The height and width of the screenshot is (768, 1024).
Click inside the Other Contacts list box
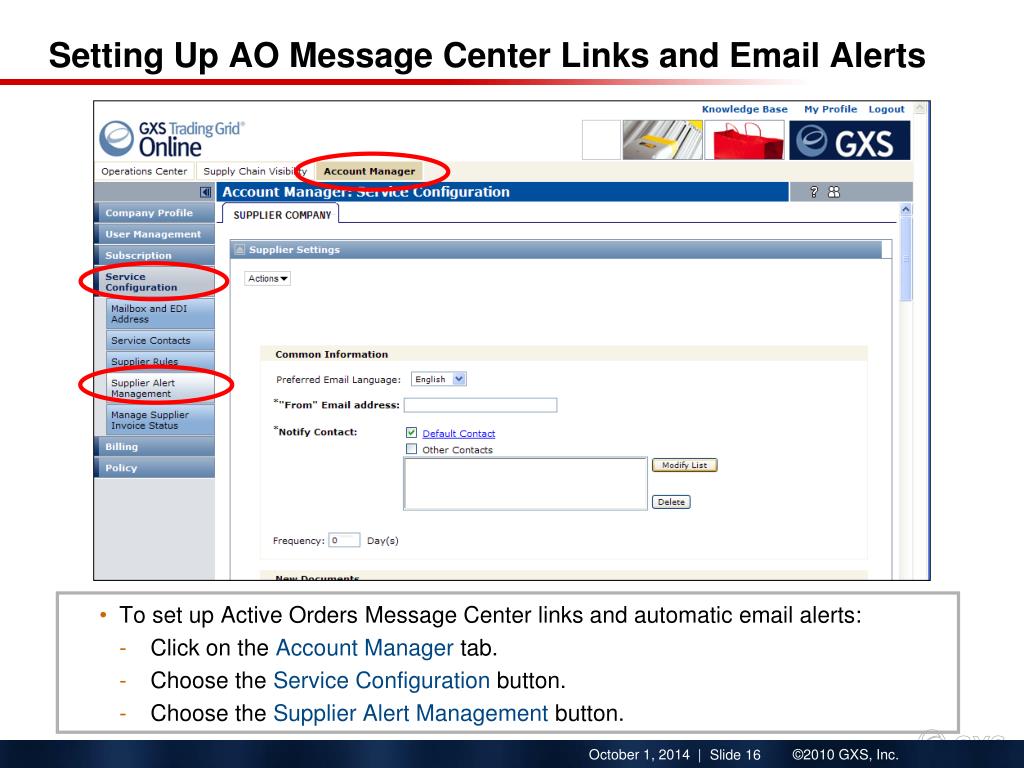[x=526, y=483]
